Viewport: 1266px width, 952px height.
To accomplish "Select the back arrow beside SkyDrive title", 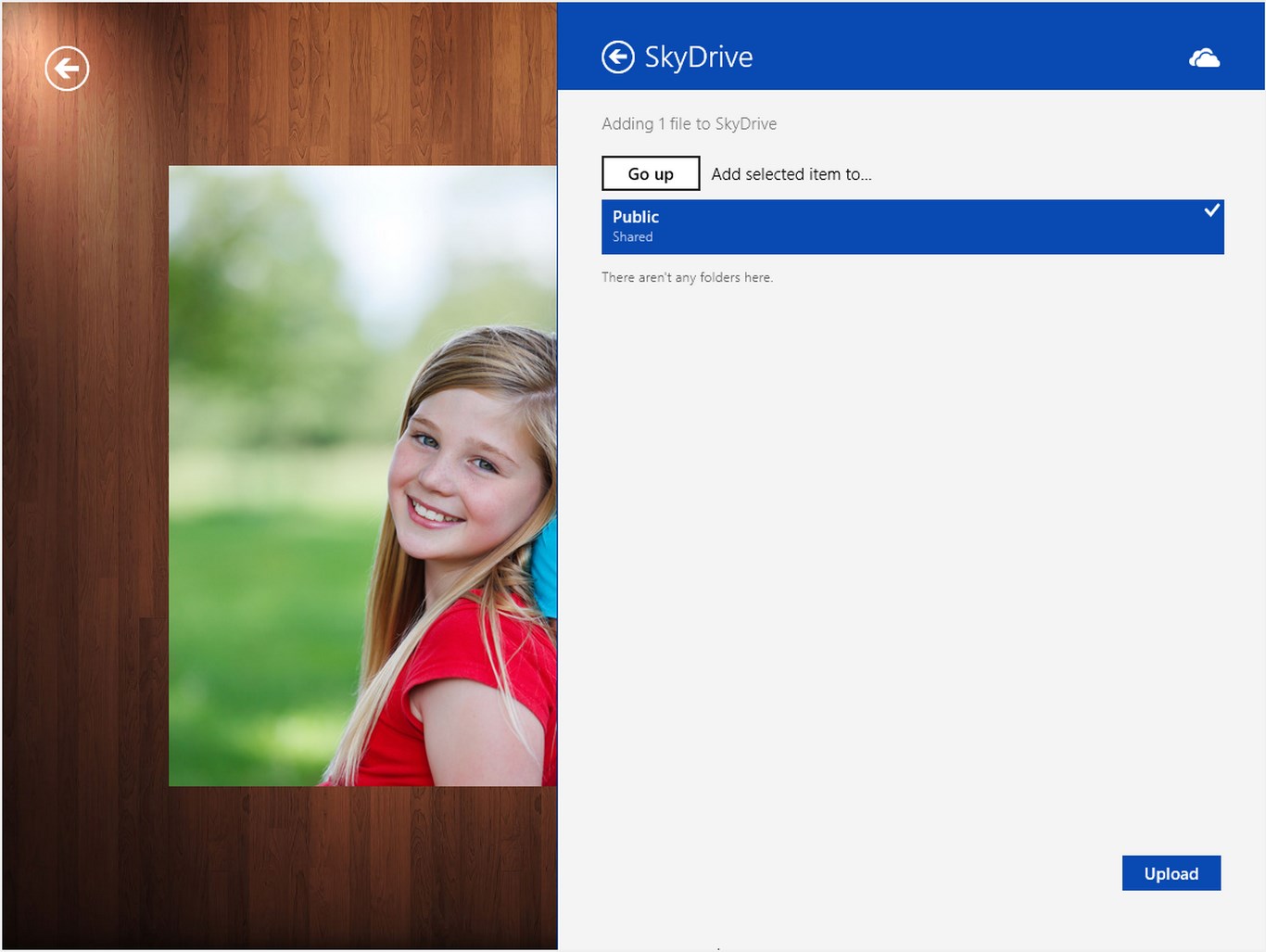I will [x=617, y=57].
